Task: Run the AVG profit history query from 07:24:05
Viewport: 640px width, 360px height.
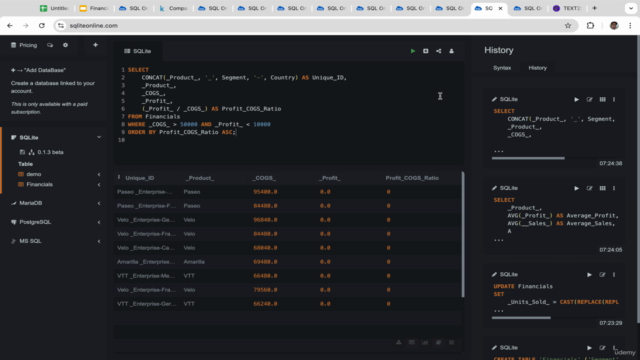Action: (x=576, y=188)
